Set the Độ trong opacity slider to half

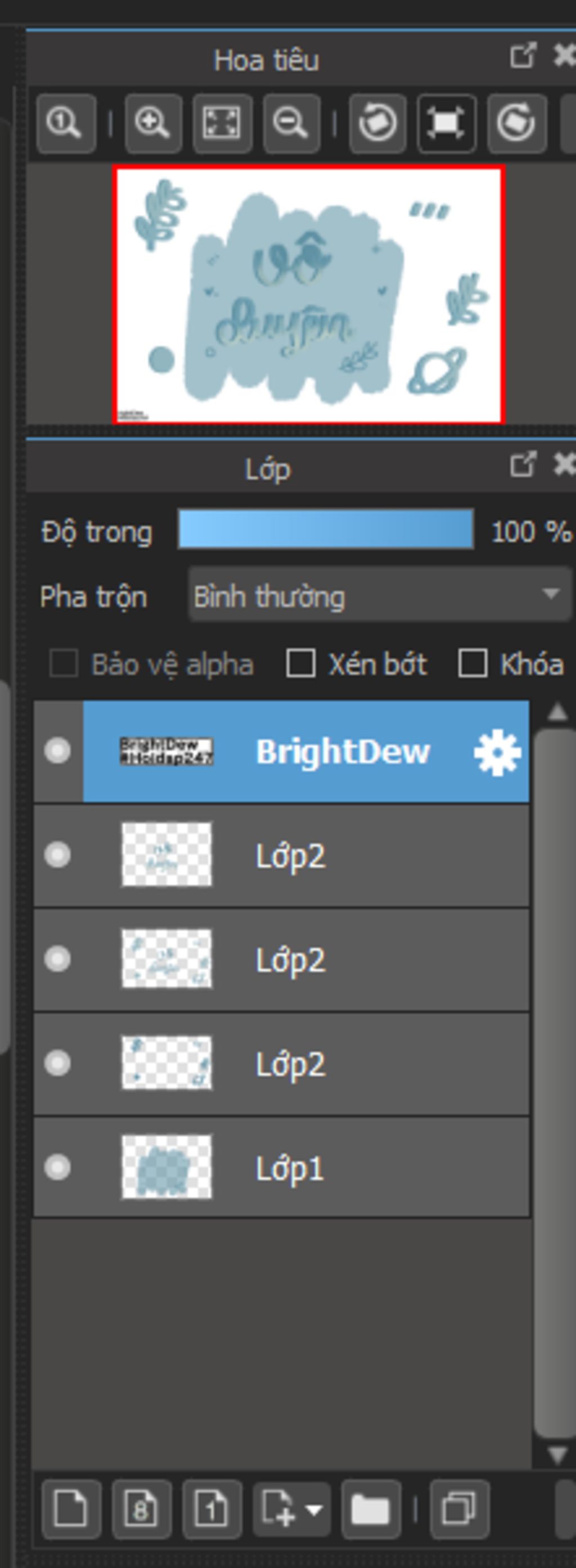click(326, 530)
